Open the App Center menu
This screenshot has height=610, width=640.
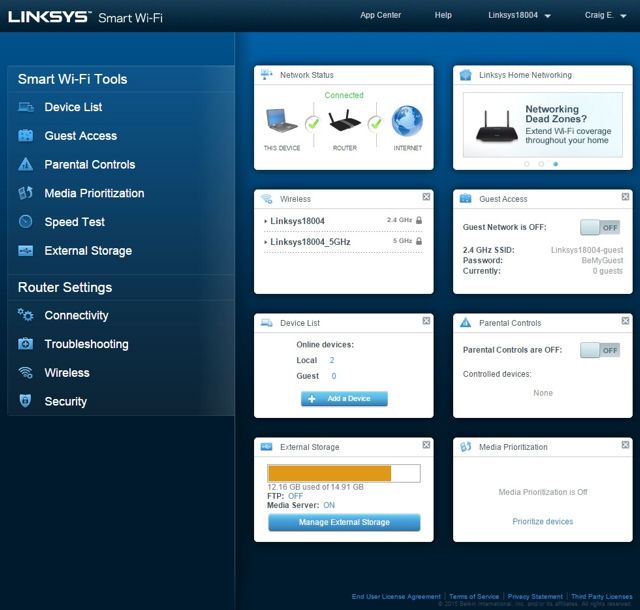(380, 15)
